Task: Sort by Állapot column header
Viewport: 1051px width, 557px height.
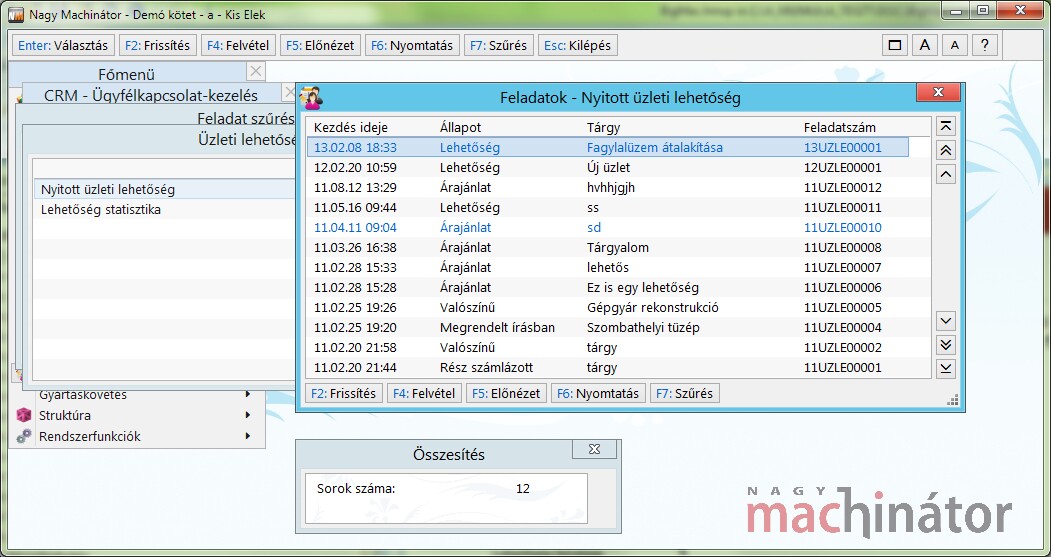Action: point(460,127)
